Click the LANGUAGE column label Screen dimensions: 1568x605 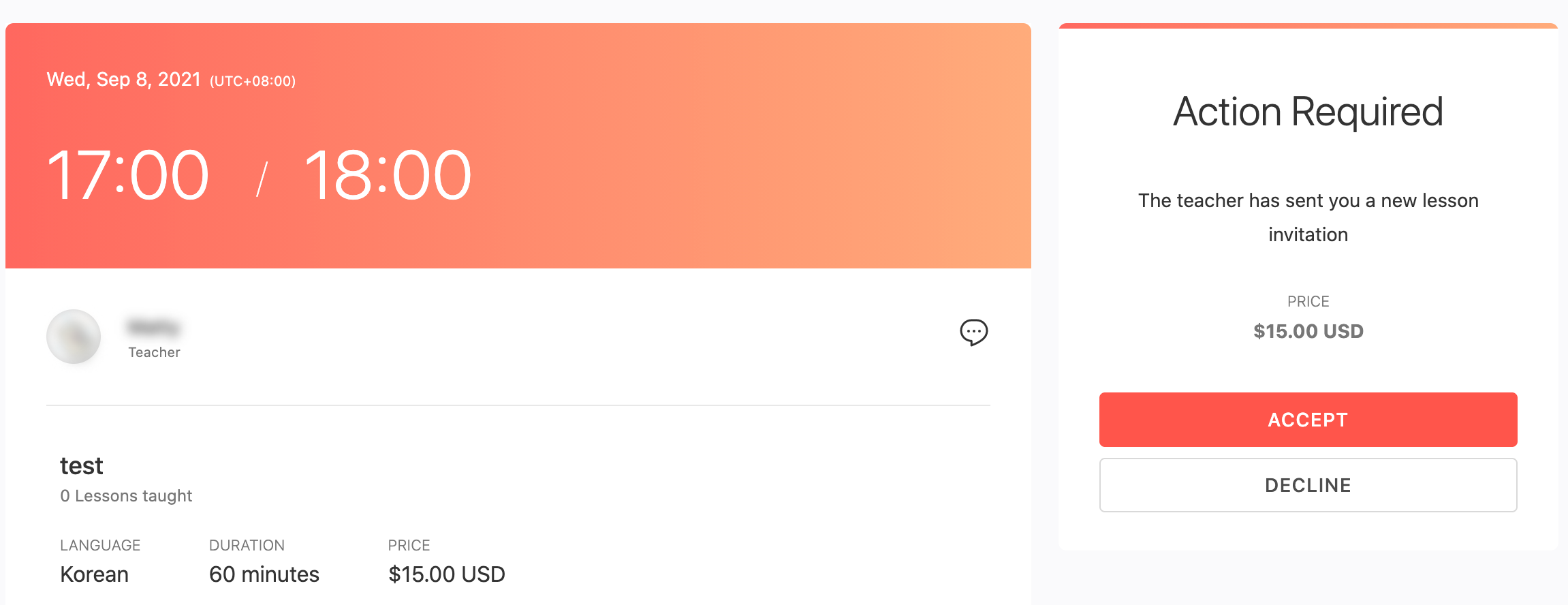pos(100,545)
